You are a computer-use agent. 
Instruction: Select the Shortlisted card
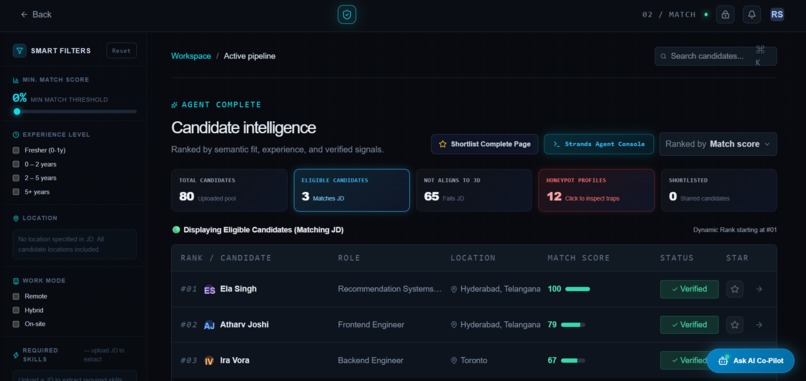point(719,190)
